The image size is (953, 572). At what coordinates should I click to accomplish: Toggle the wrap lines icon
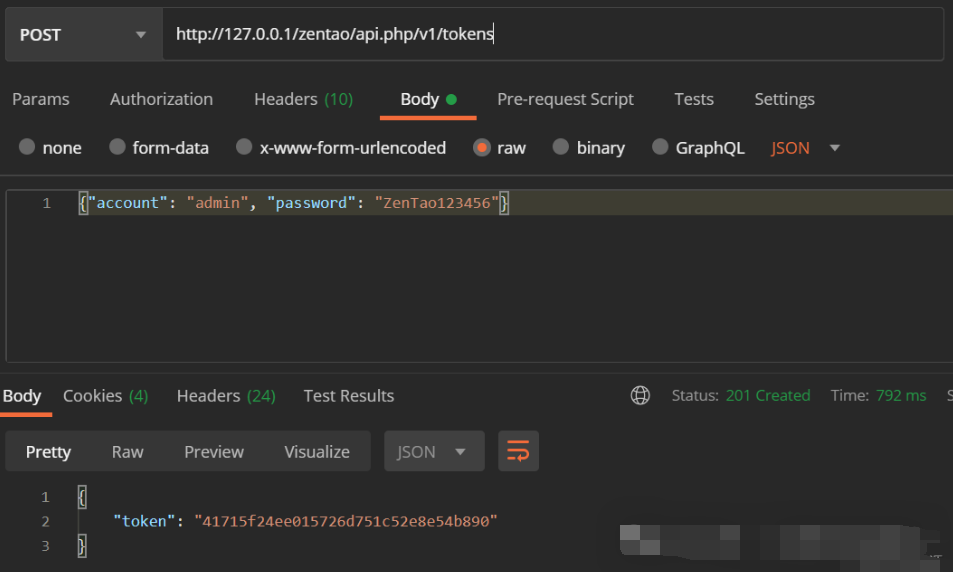(518, 451)
